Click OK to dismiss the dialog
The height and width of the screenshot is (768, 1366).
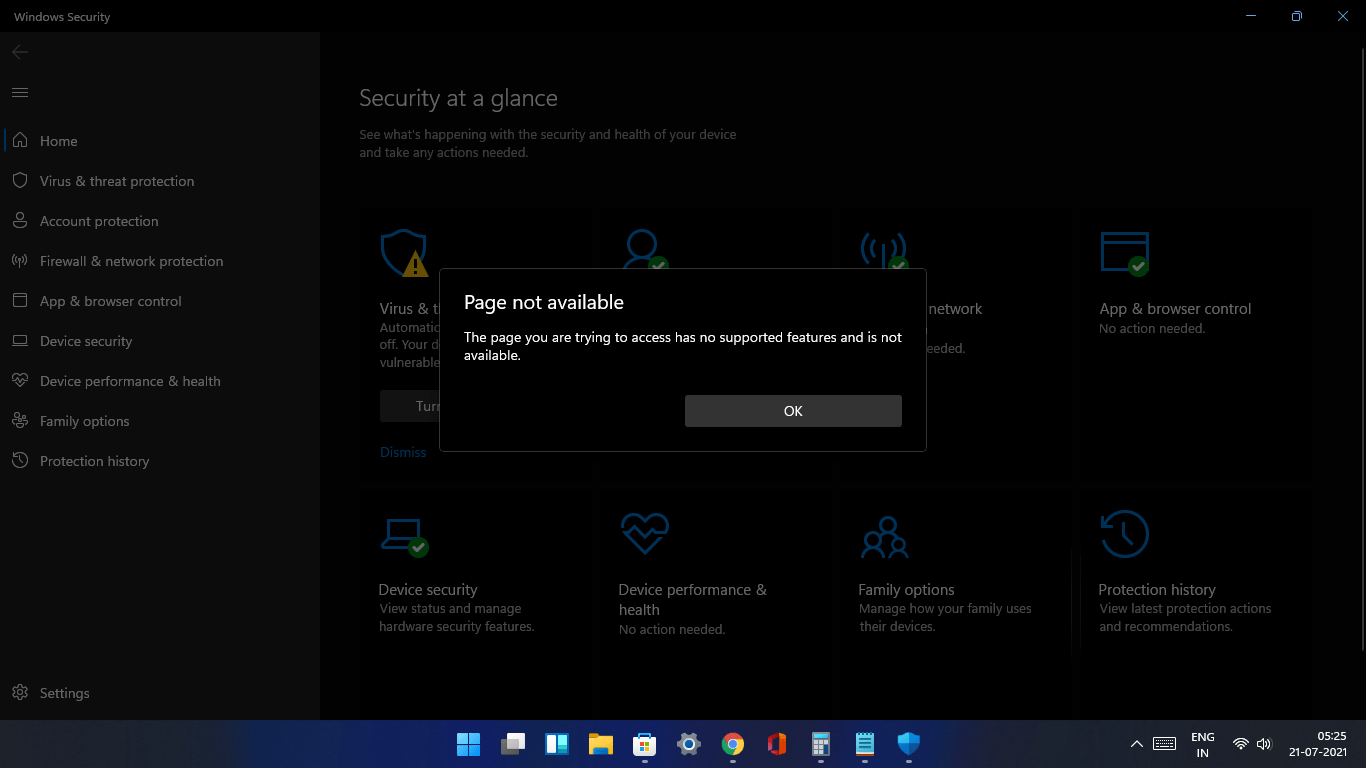[792, 411]
